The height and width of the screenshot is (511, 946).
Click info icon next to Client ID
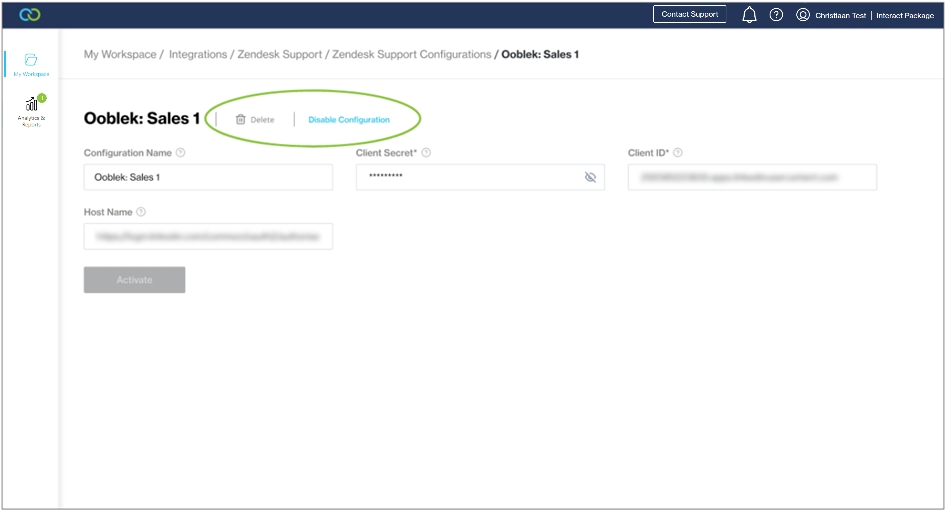coord(678,153)
